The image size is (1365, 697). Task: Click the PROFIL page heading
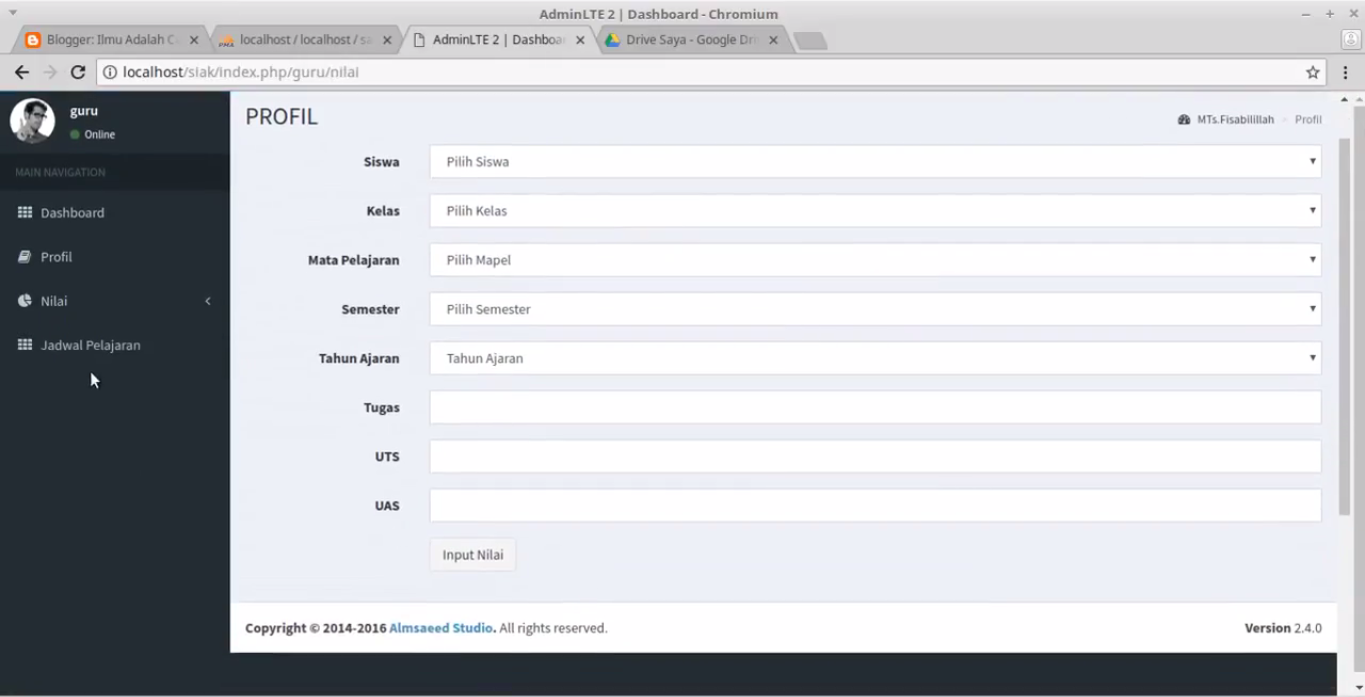pyautogui.click(x=281, y=116)
